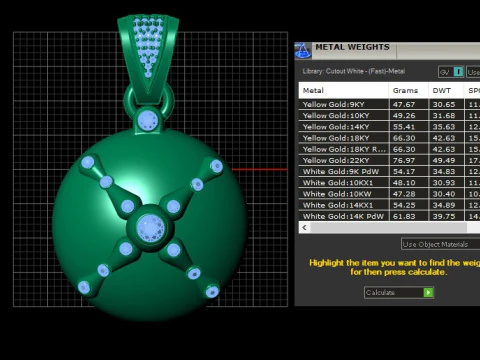The image size is (480, 360).
Task: Select the White Gold:10KX1 row
Action: click(389, 183)
